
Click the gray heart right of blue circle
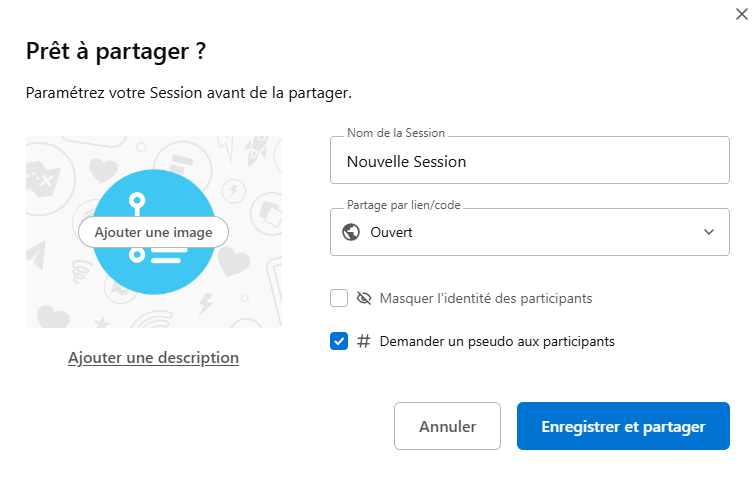tap(233, 263)
